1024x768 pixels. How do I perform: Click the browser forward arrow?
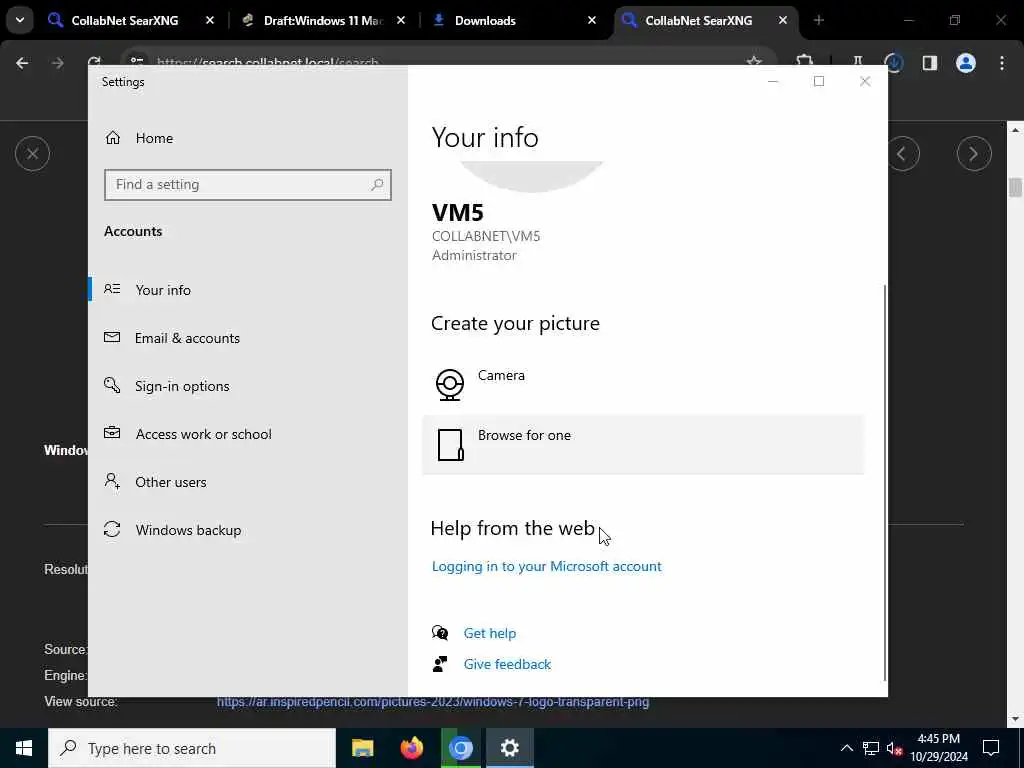point(57,63)
